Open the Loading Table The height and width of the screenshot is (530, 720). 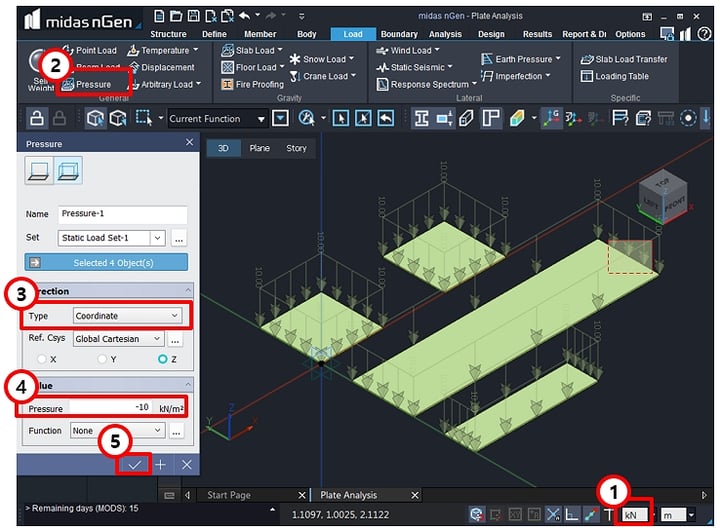click(614, 76)
